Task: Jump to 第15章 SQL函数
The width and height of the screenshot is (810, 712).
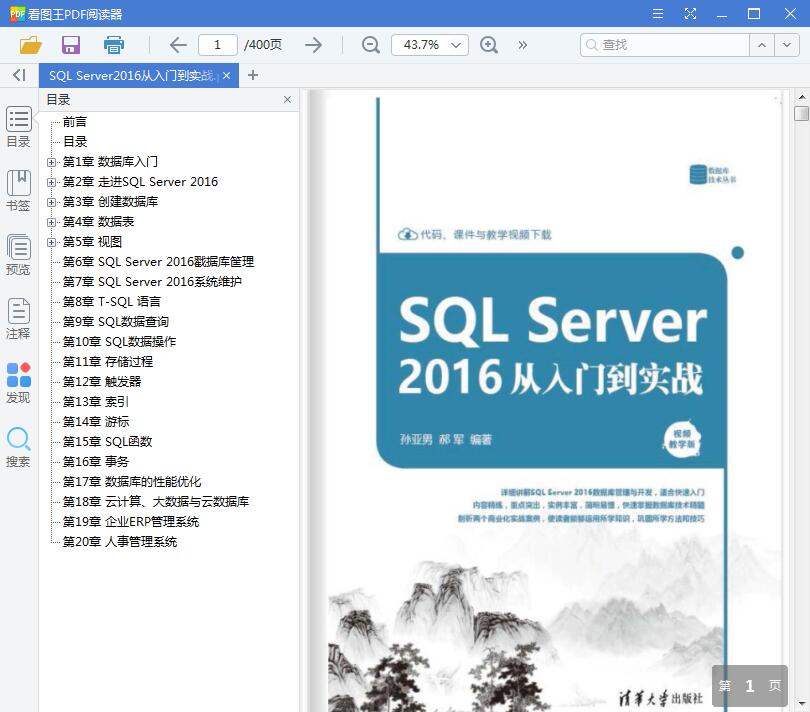Action: 107,442
